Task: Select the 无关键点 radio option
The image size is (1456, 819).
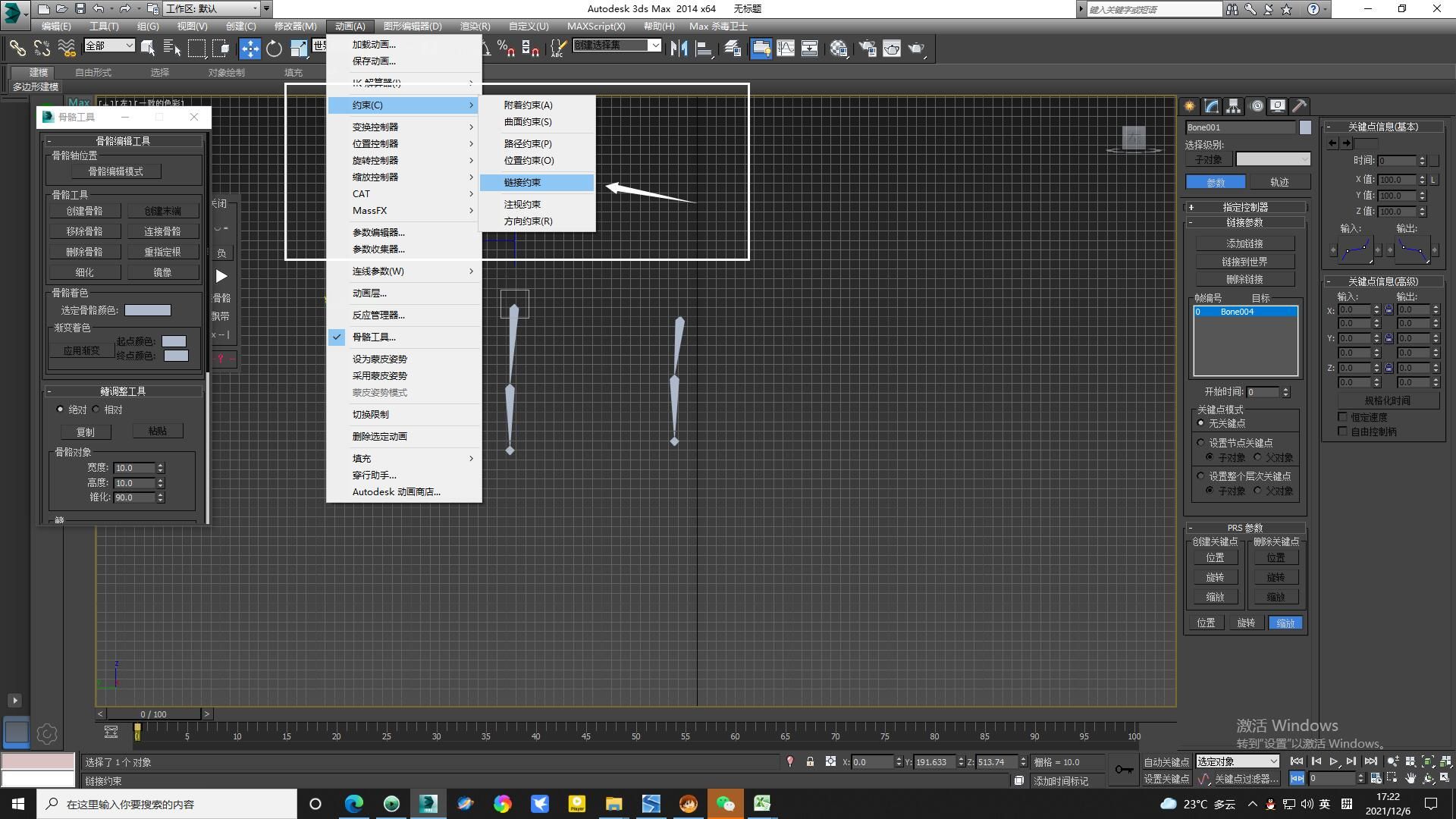Action: [1200, 423]
